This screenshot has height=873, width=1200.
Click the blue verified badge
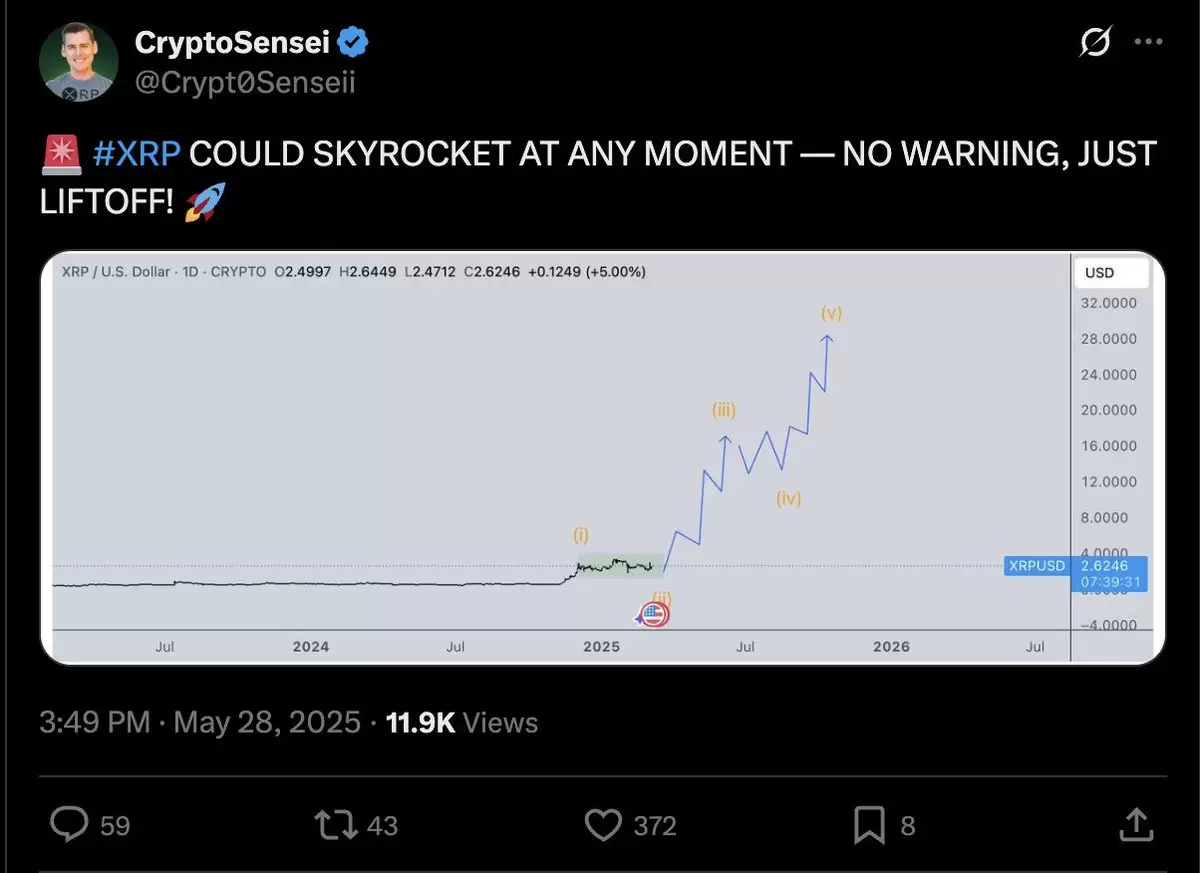(x=354, y=42)
